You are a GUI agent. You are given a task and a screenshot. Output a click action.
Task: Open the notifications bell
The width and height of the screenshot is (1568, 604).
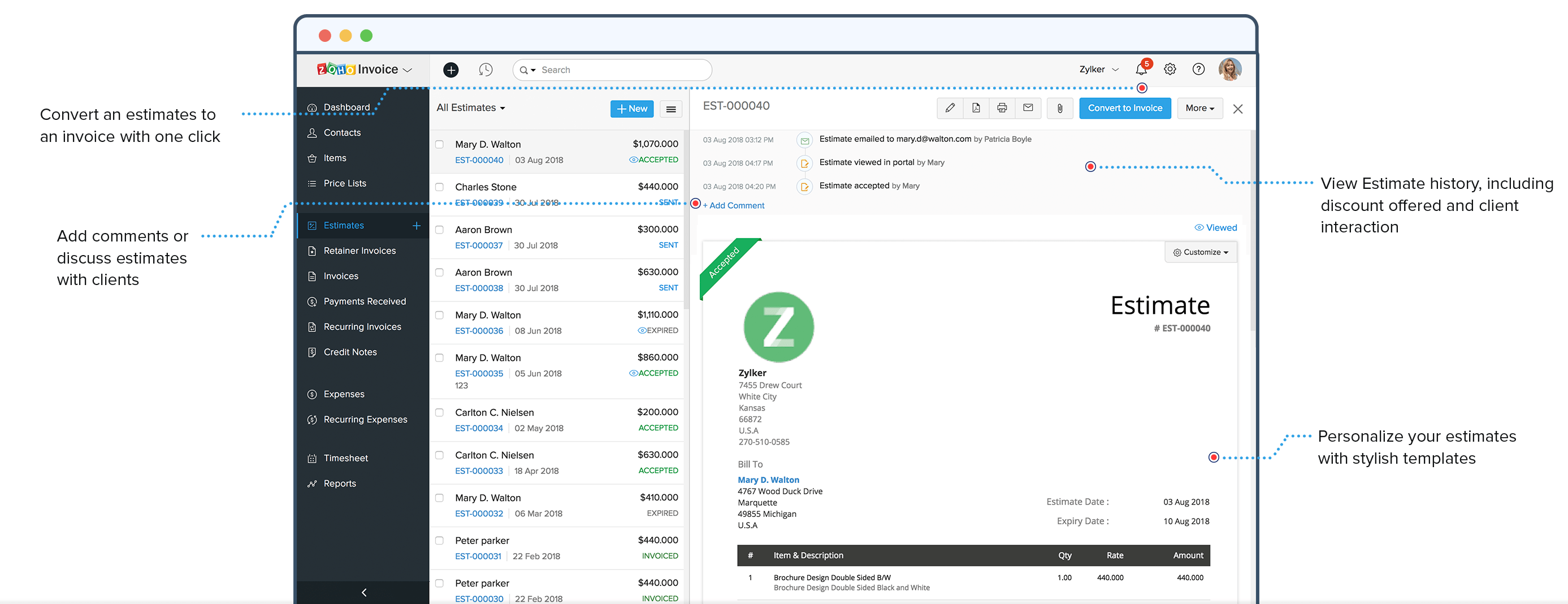[x=1141, y=69]
